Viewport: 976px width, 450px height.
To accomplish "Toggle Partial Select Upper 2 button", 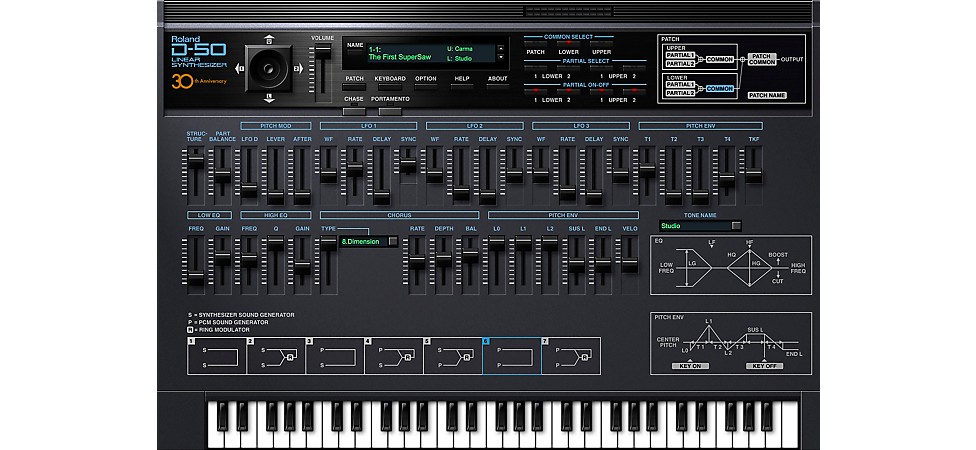I will point(634,68).
